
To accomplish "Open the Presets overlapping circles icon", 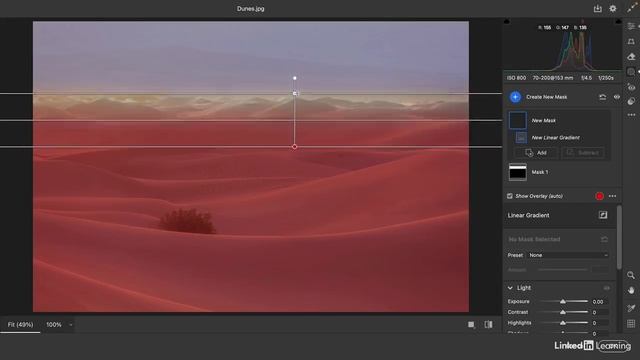I will (x=631, y=101).
